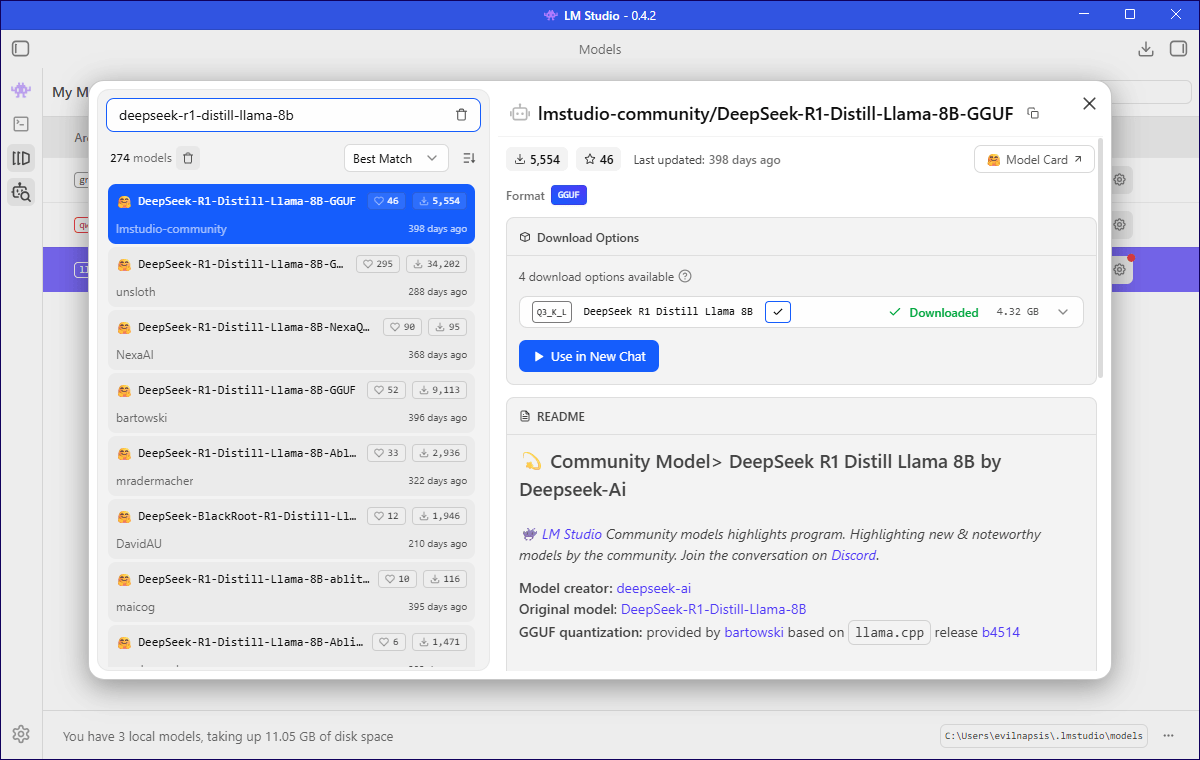Click the 2,936 downloads badge on mradermacher result
The width and height of the screenshot is (1200, 760).
(x=440, y=453)
